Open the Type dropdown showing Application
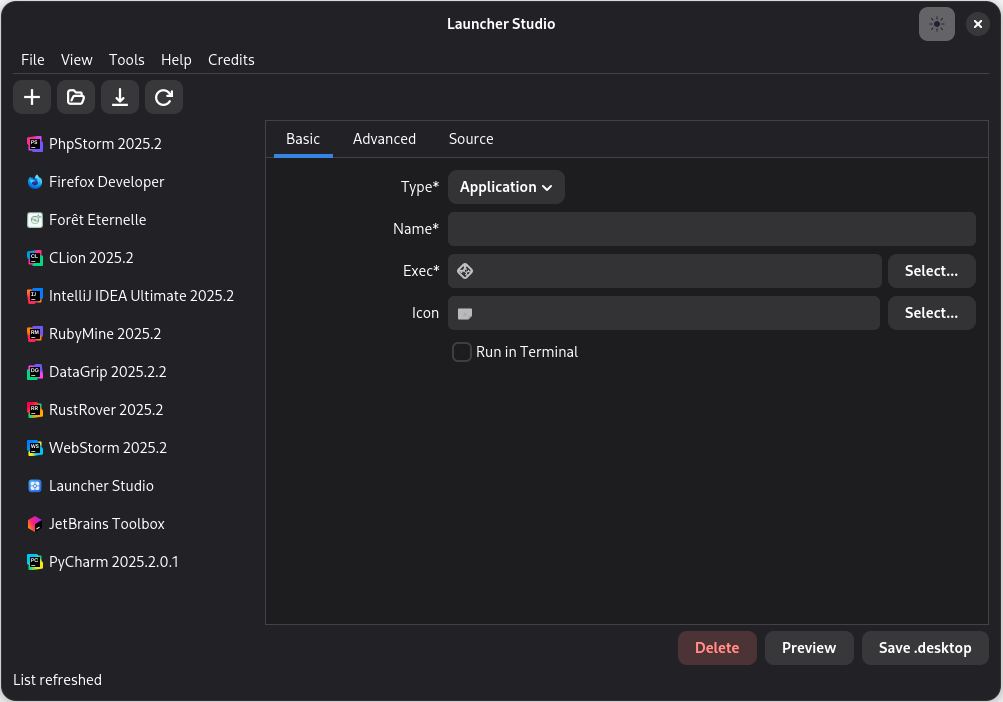 pos(506,187)
